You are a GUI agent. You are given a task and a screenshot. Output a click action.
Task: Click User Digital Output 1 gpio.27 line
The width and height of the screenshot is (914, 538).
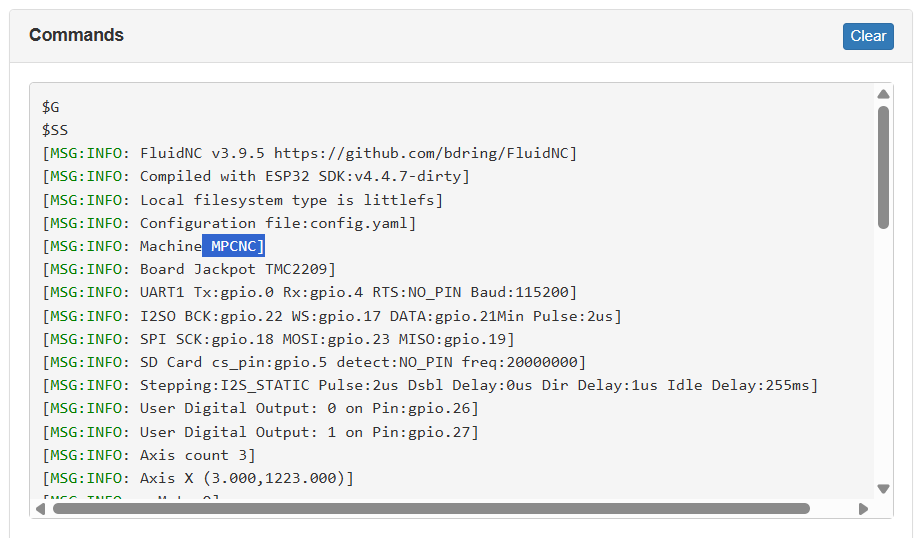tap(260, 432)
